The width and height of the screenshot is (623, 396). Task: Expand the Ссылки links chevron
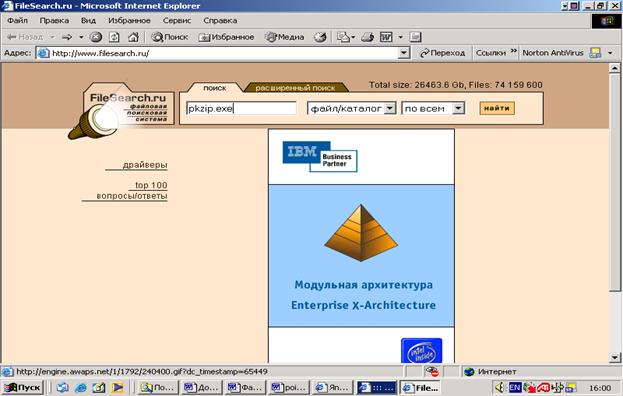tap(514, 51)
